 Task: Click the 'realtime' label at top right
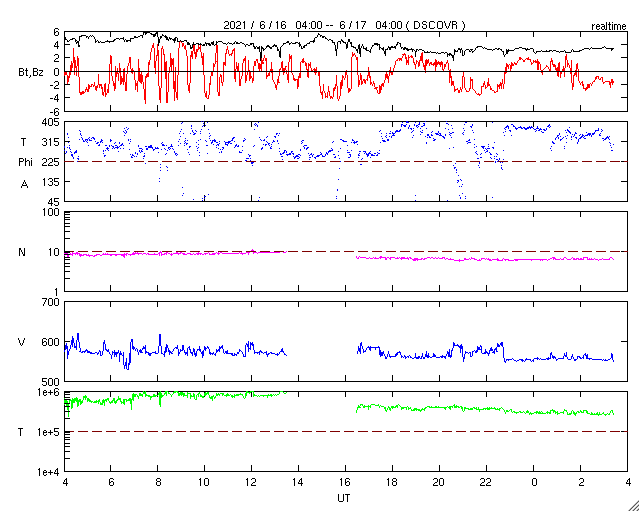pos(609,27)
